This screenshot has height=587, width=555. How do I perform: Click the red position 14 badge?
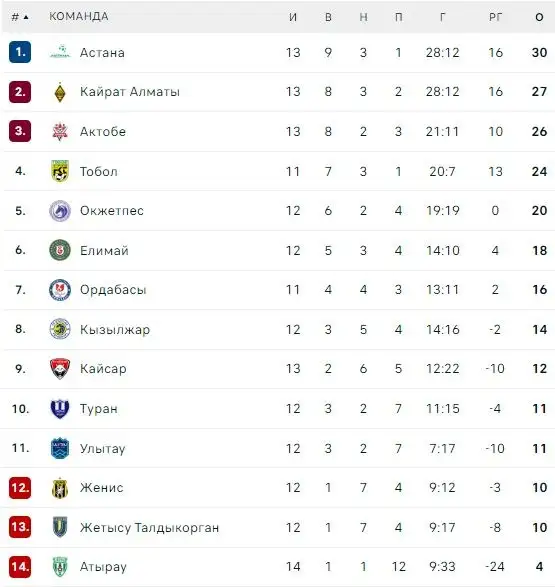tap(20, 566)
